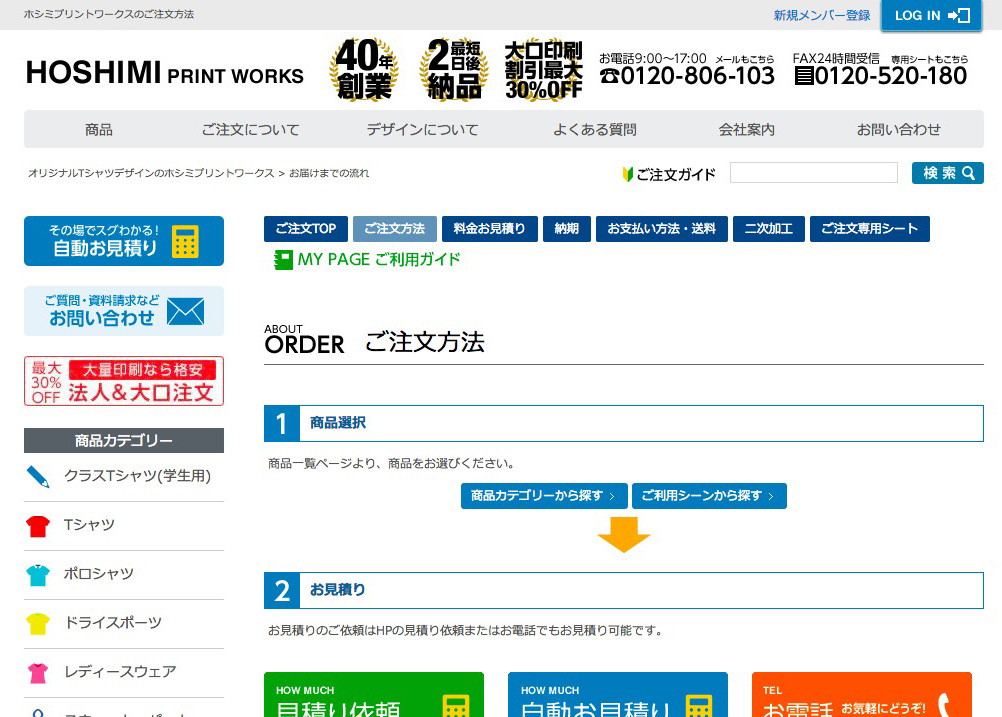
Task: Click the 大口印刷割引最大30%OFF badge
Action: pos(544,69)
